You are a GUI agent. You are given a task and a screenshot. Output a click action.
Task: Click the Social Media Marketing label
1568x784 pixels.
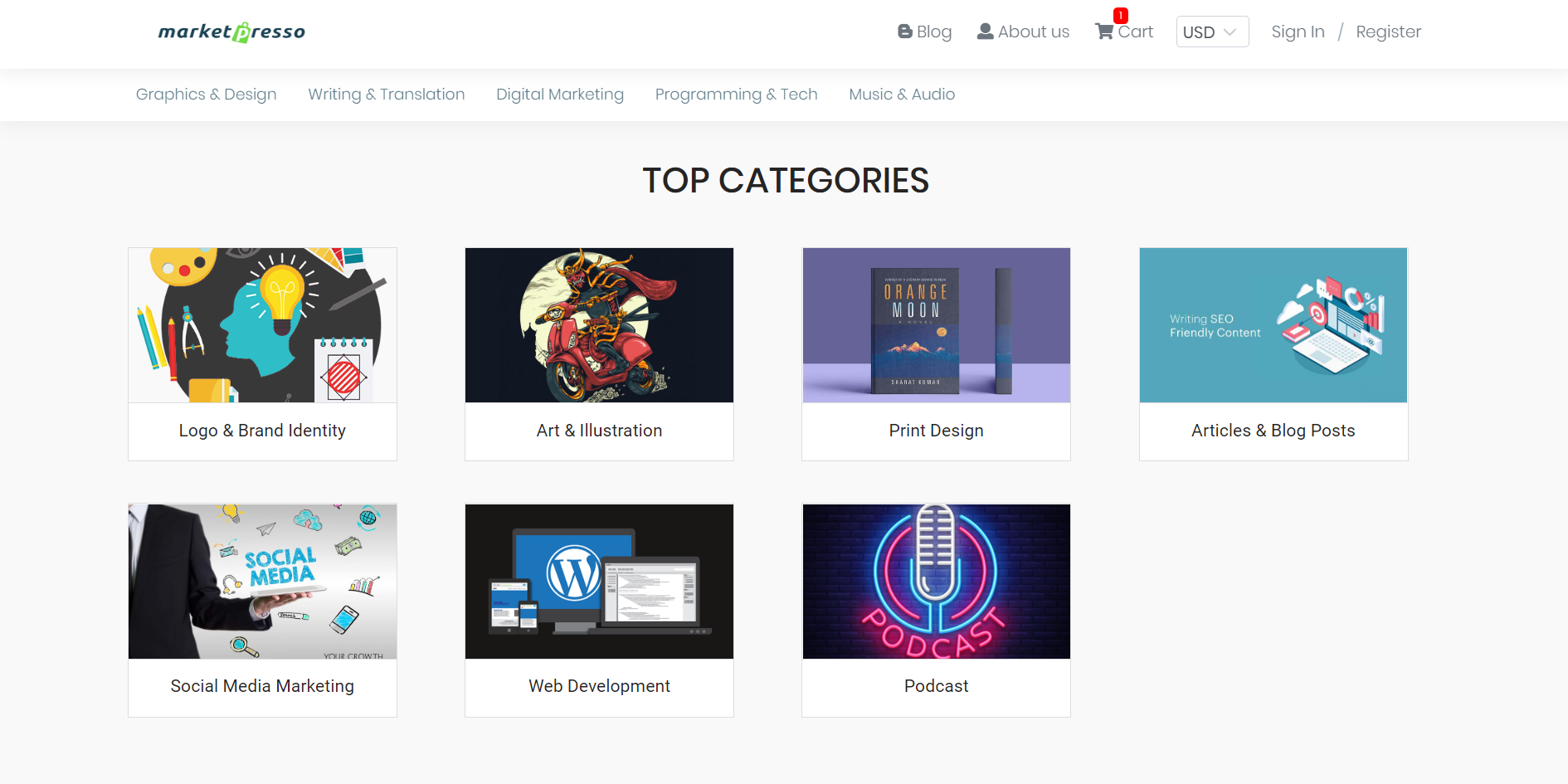click(x=262, y=686)
